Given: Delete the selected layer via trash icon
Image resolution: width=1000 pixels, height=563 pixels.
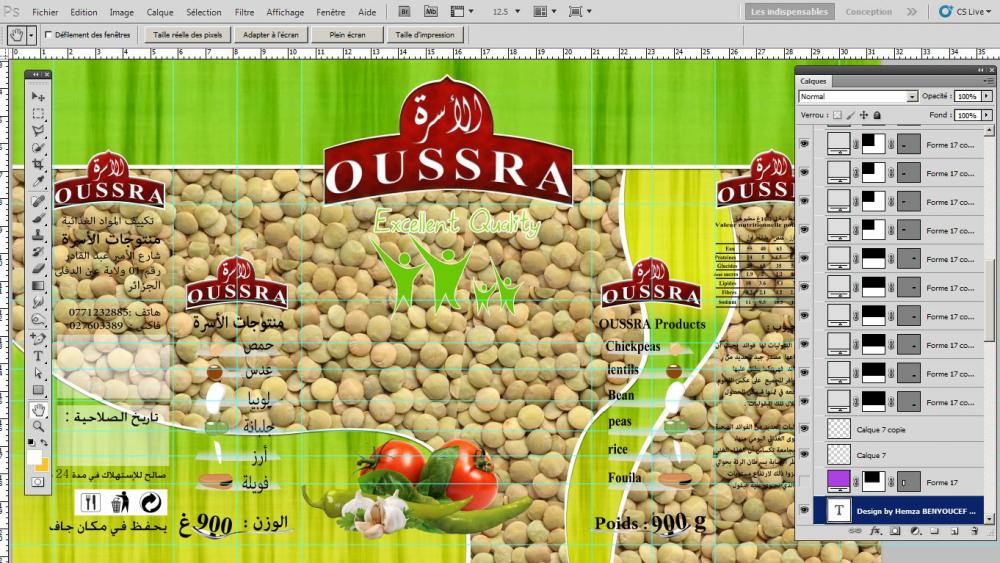Looking at the screenshot, I should click(x=974, y=531).
